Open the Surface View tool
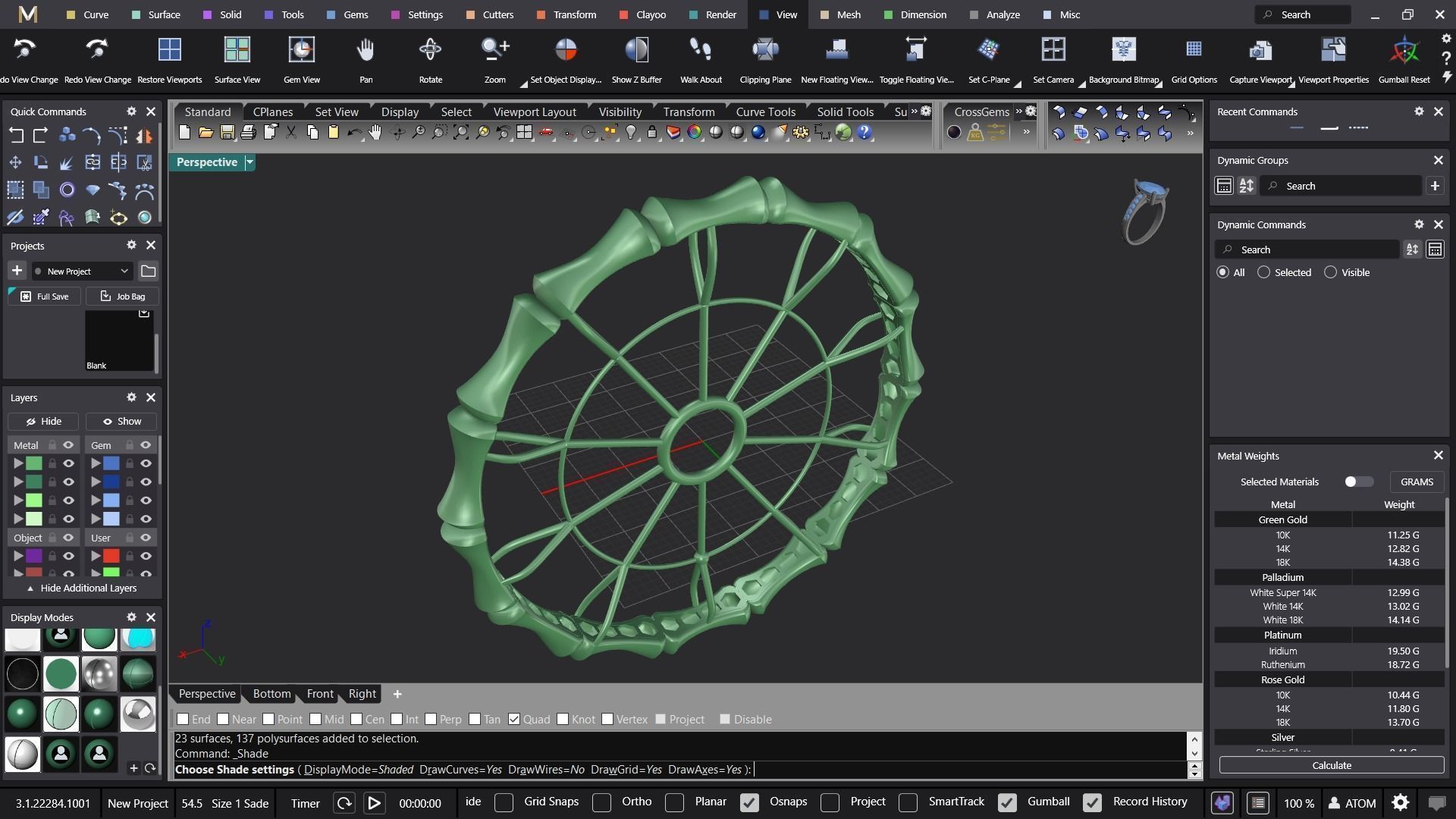Screen dimensions: 1456x819 pyautogui.click(x=237, y=50)
